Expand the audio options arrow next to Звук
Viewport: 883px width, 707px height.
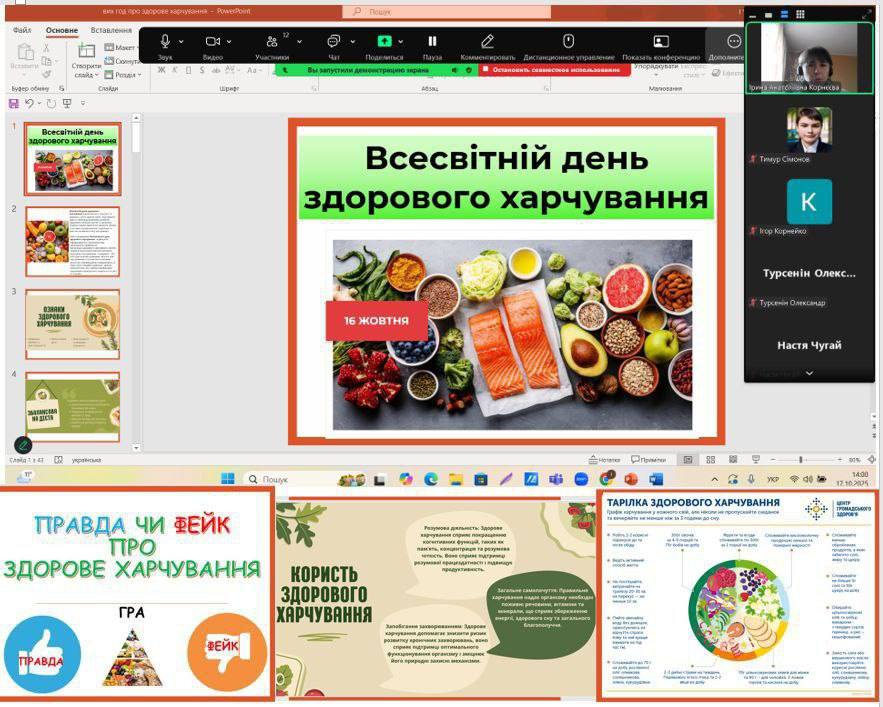click(183, 42)
